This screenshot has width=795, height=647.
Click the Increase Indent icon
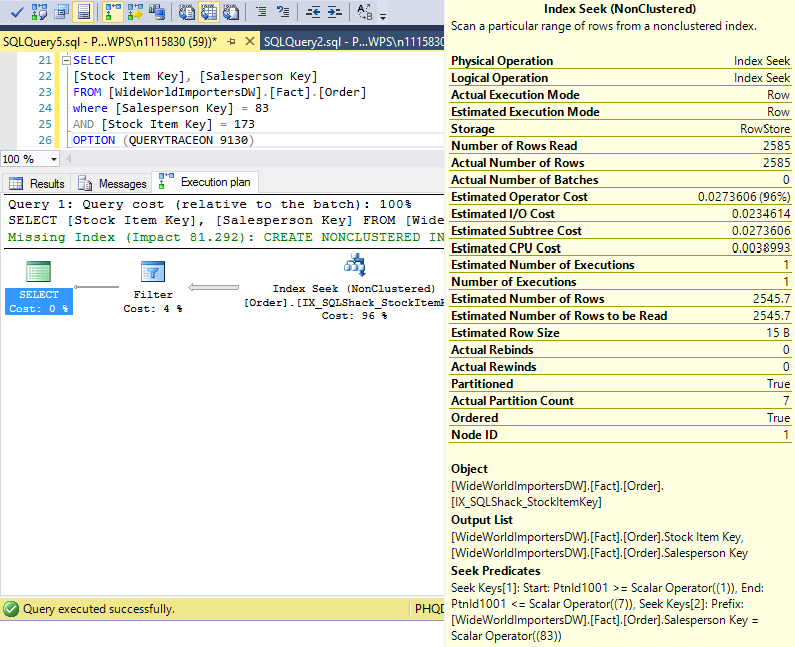[335, 12]
